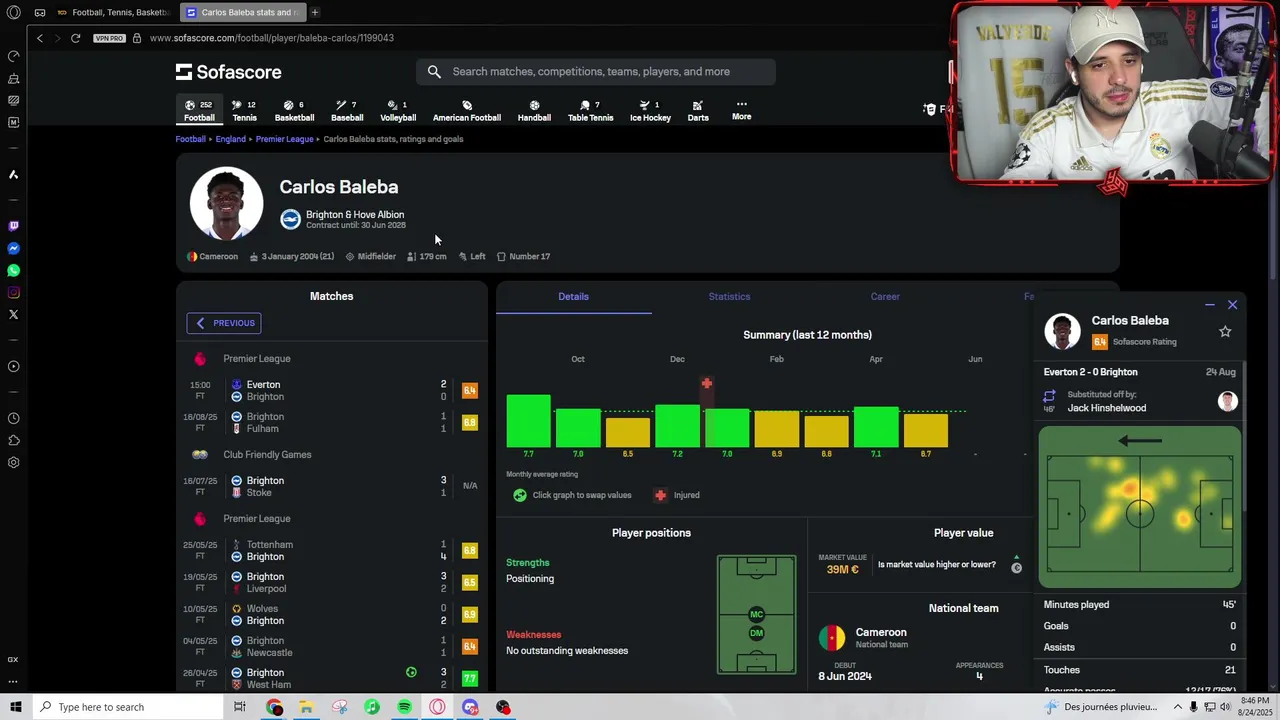Open Brighton & Hove Albion team page
This screenshot has height=720, width=1280.
[355, 215]
